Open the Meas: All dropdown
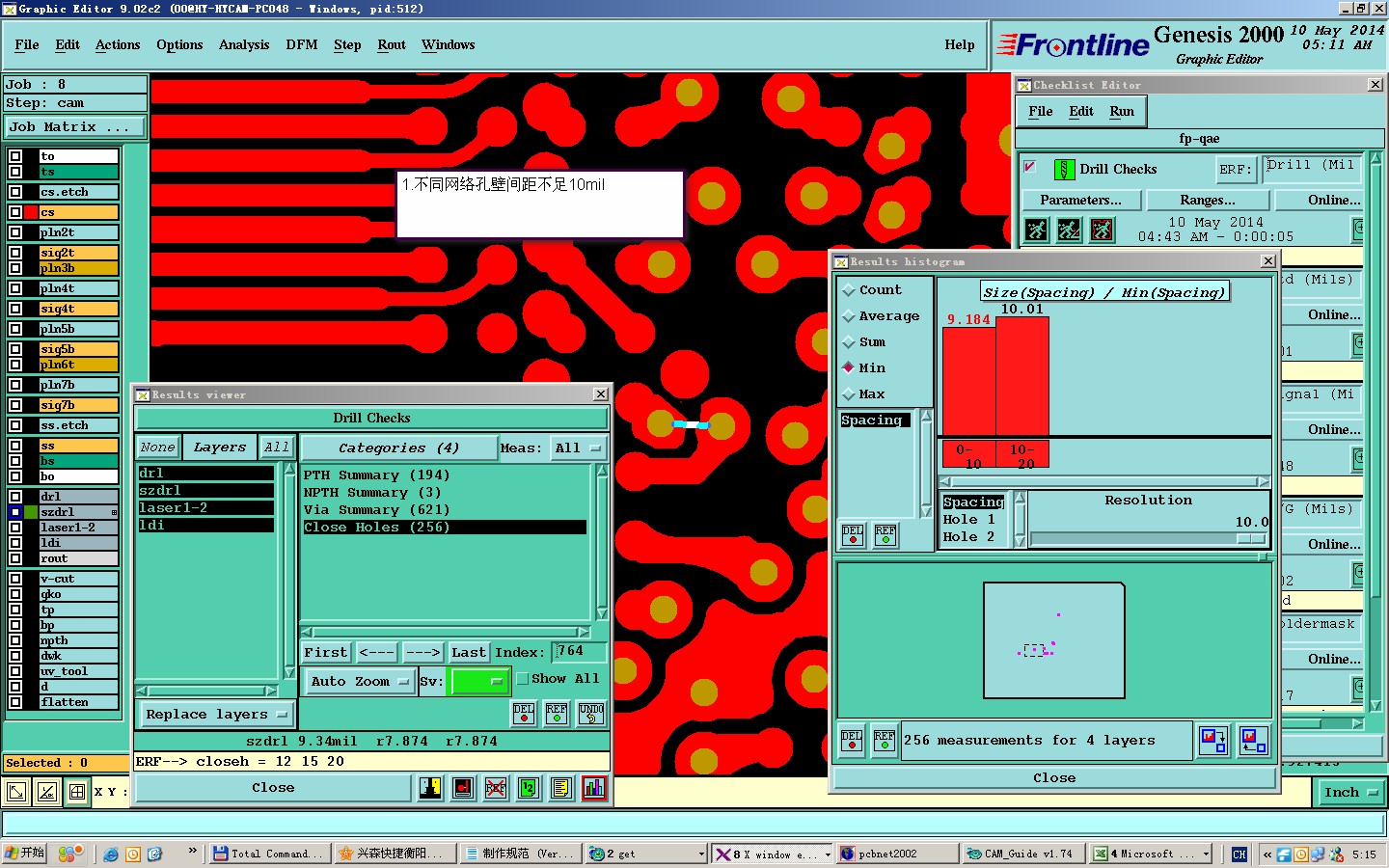 click(579, 448)
